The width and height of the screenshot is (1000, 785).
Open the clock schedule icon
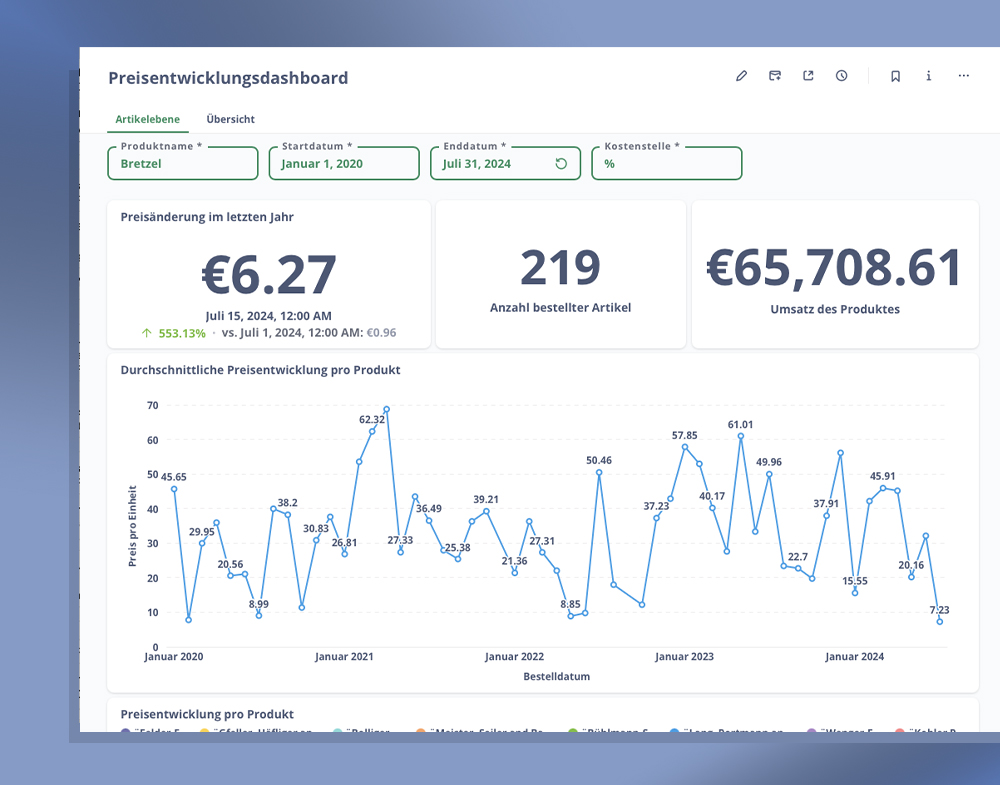[842, 76]
